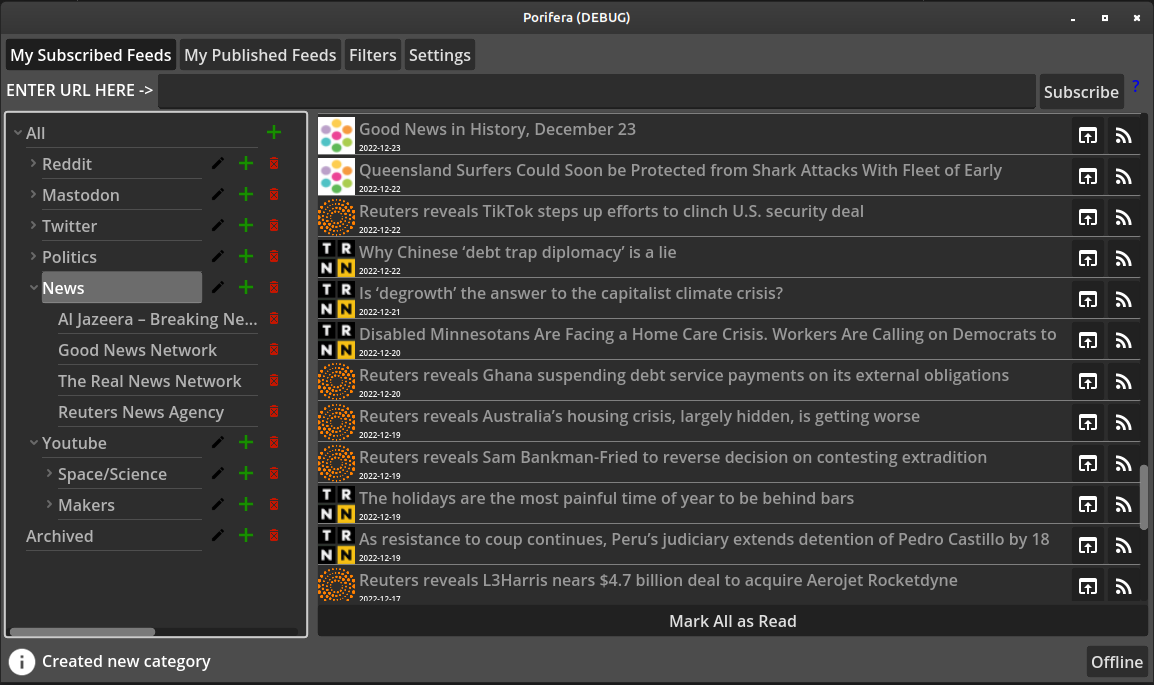Remove the Reuters News Agency feed
Viewport: 1154px width, 685px height.
[x=274, y=411]
